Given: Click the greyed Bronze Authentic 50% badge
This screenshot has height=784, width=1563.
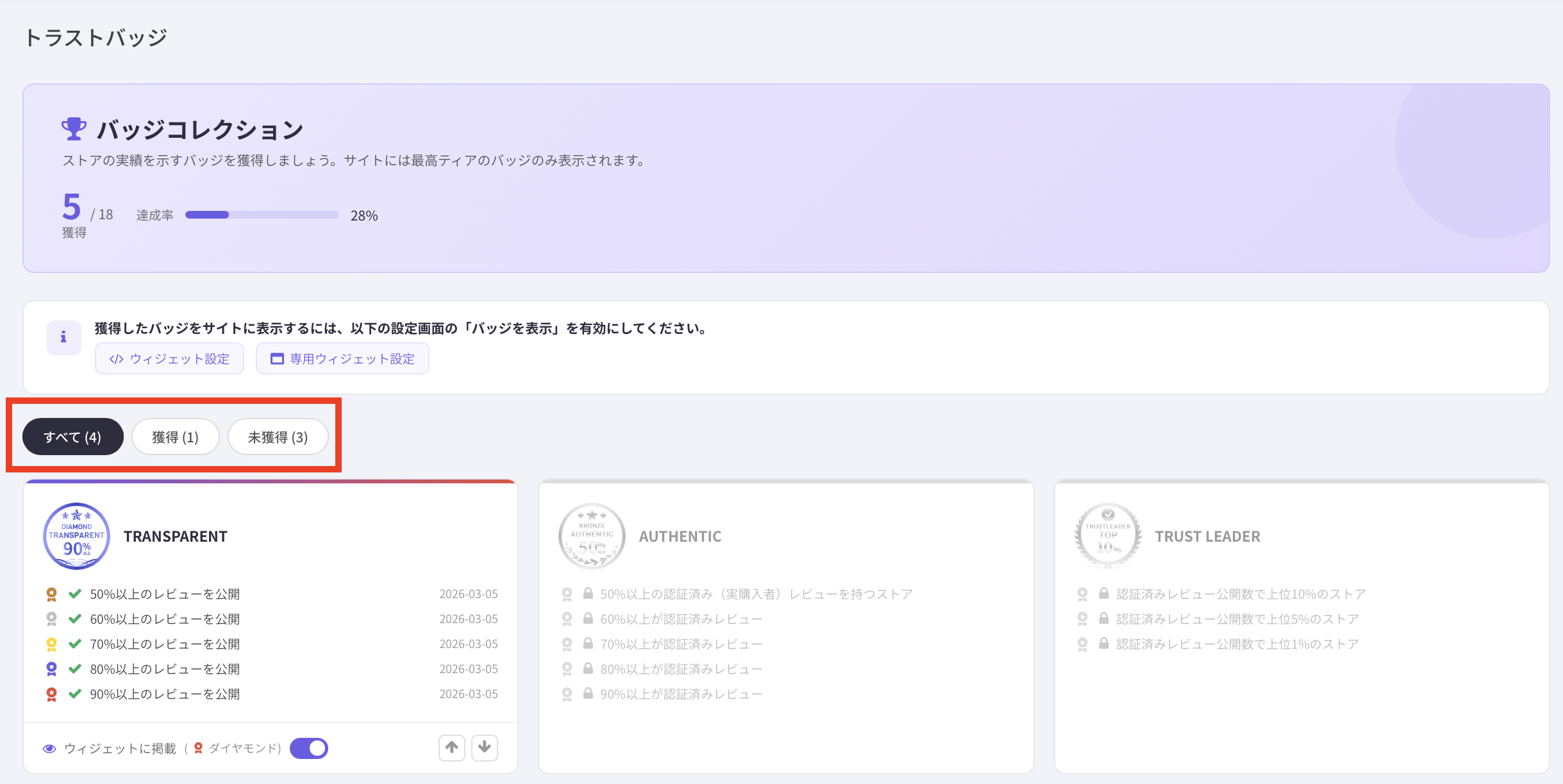Looking at the screenshot, I should click(592, 536).
